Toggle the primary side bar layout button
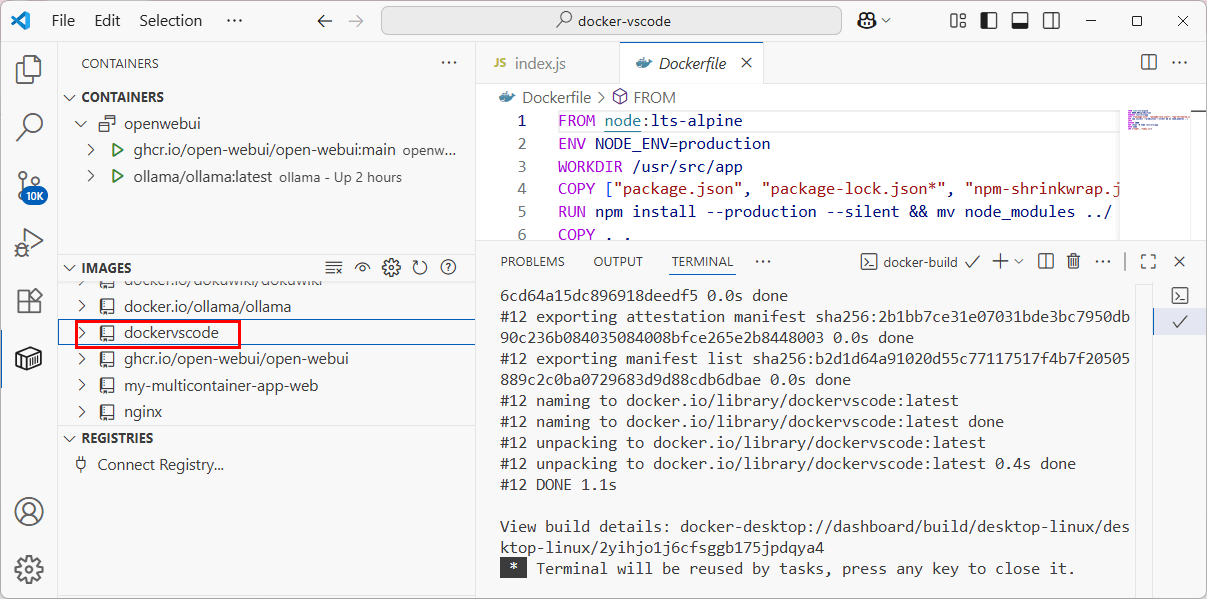Image resolution: width=1207 pixels, height=599 pixels. (988, 21)
